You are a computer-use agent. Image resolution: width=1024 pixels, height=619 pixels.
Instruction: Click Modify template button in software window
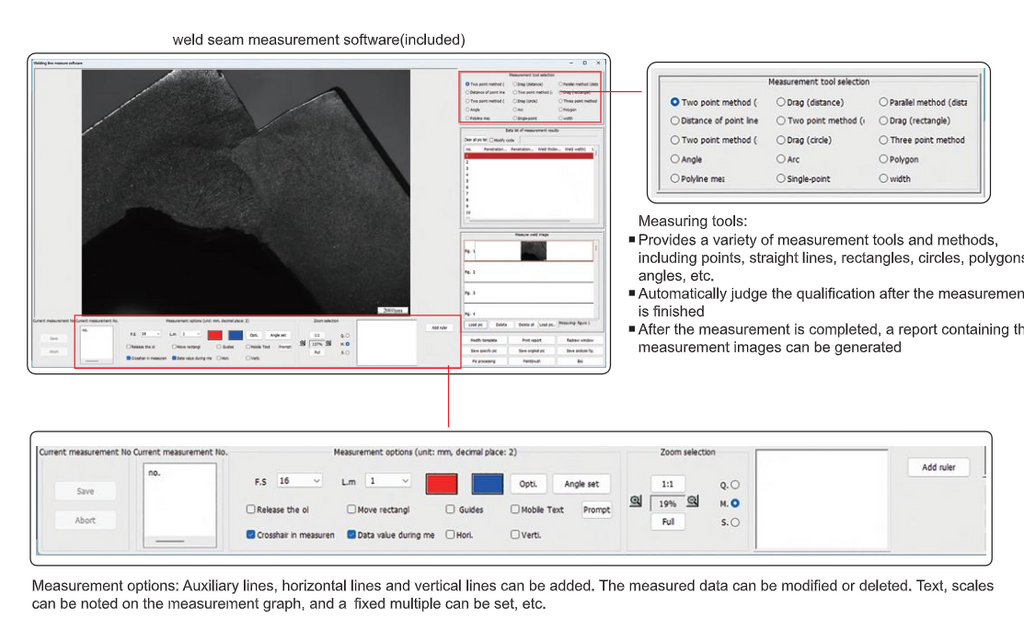click(484, 340)
